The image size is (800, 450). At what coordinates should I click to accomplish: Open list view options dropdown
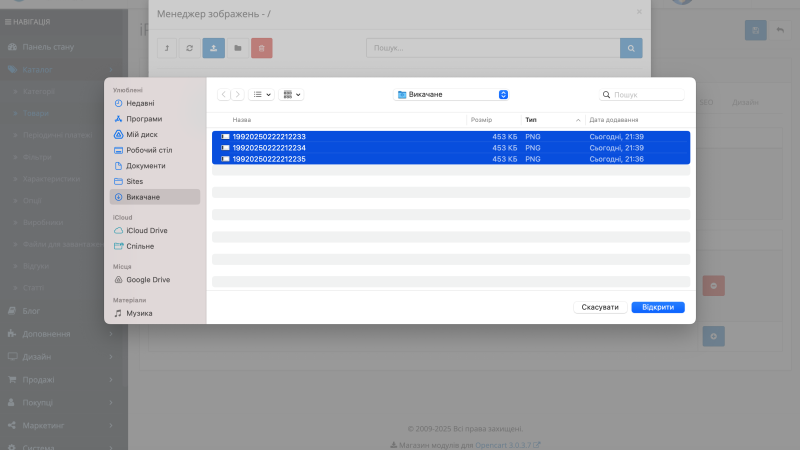pos(261,94)
